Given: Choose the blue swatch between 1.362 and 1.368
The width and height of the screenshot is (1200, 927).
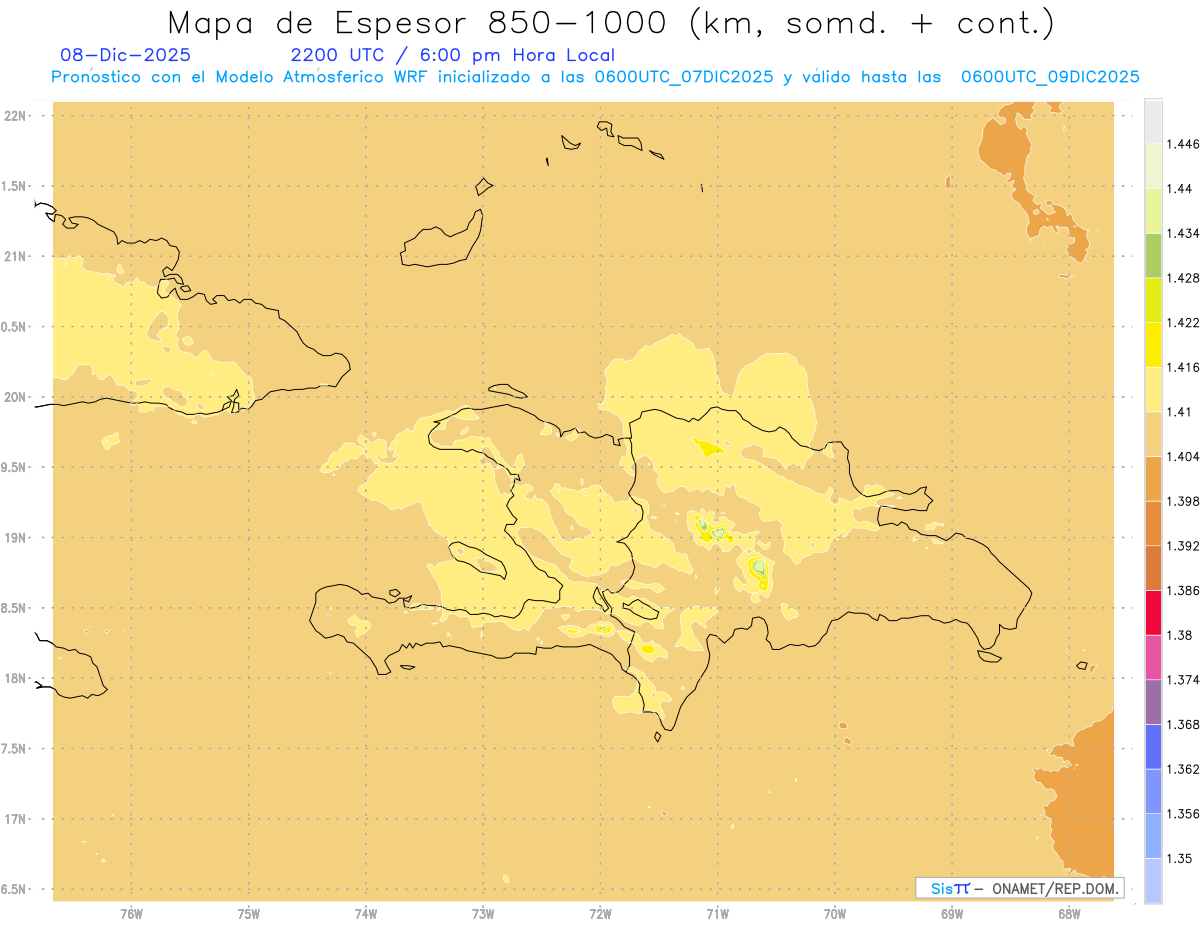Looking at the screenshot, I should pyautogui.click(x=1153, y=747).
